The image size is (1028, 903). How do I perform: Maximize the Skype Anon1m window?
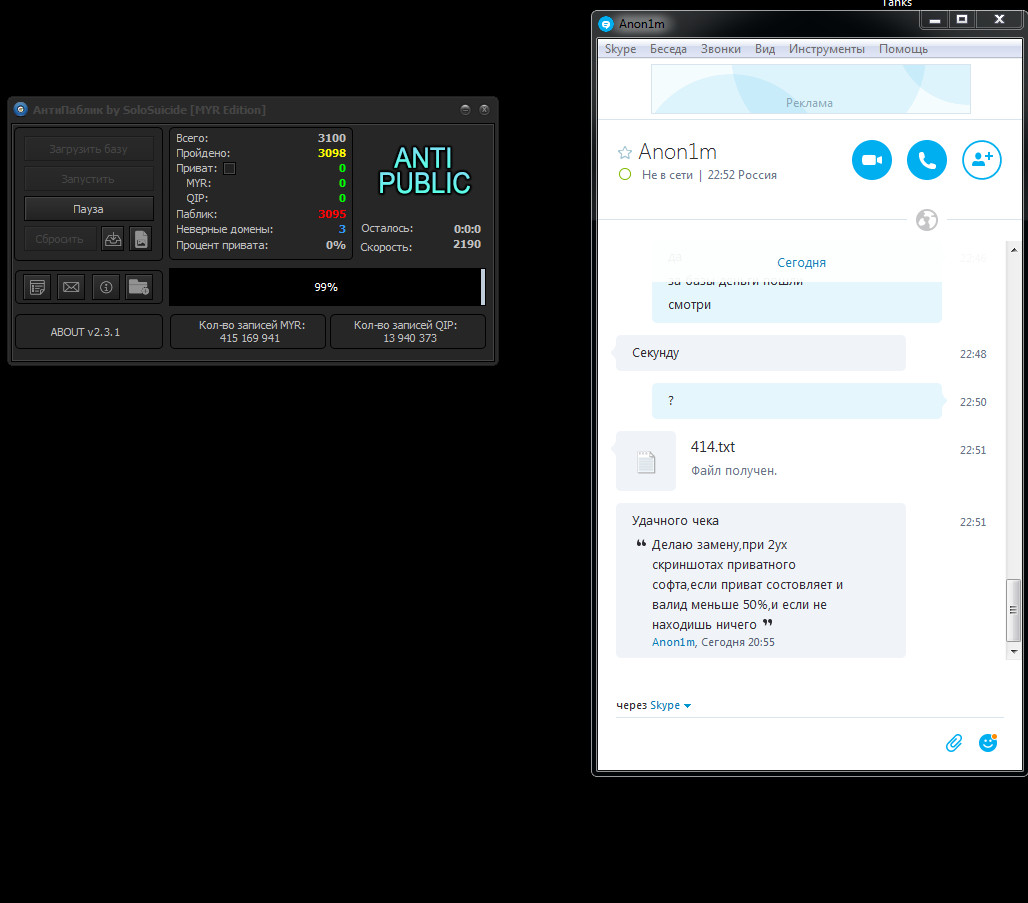pyautogui.click(x=962, y=20)
